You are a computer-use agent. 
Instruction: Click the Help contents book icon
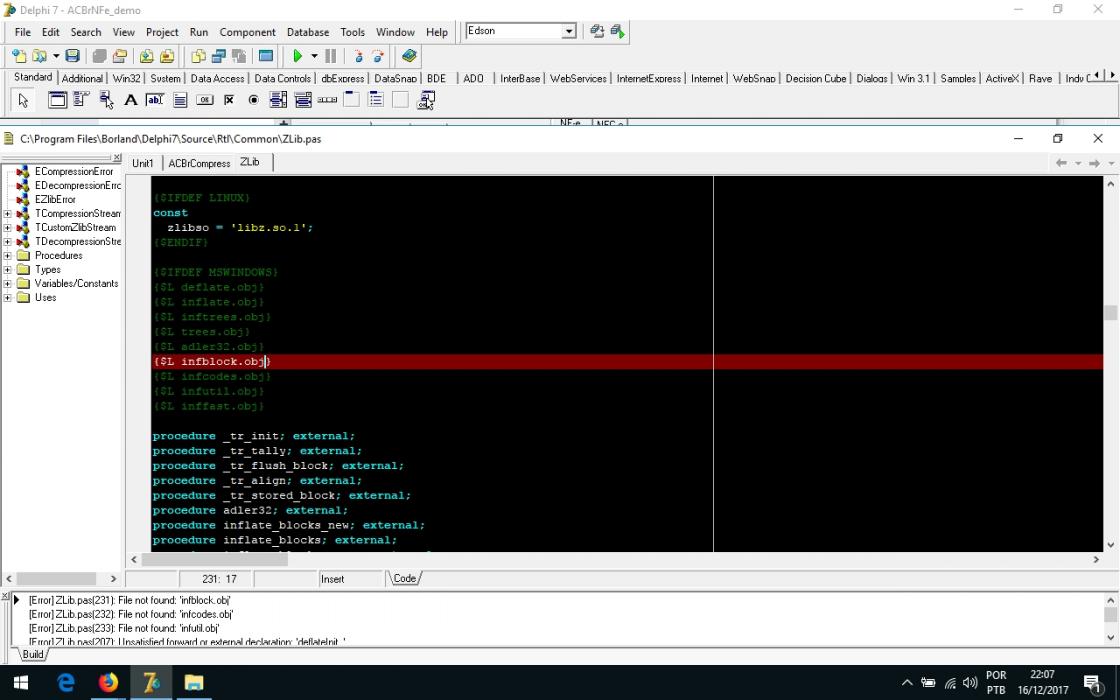pos(409,56)
